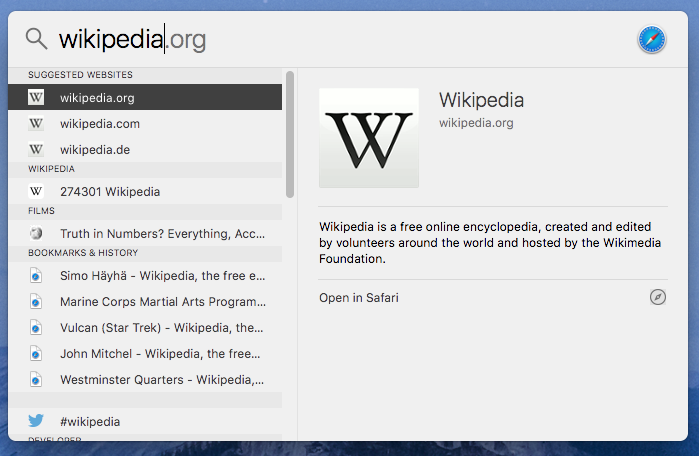Viewport: 699px width, 456px height.
Task: Click the Bookmarks & History section header
Action: (83, 253)
